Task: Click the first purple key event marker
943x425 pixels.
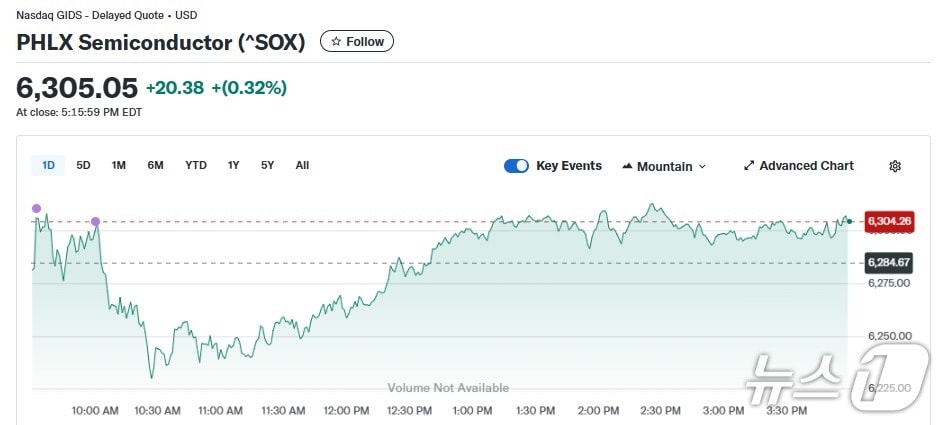Action: pyautogui.click(x=37, y=208)
